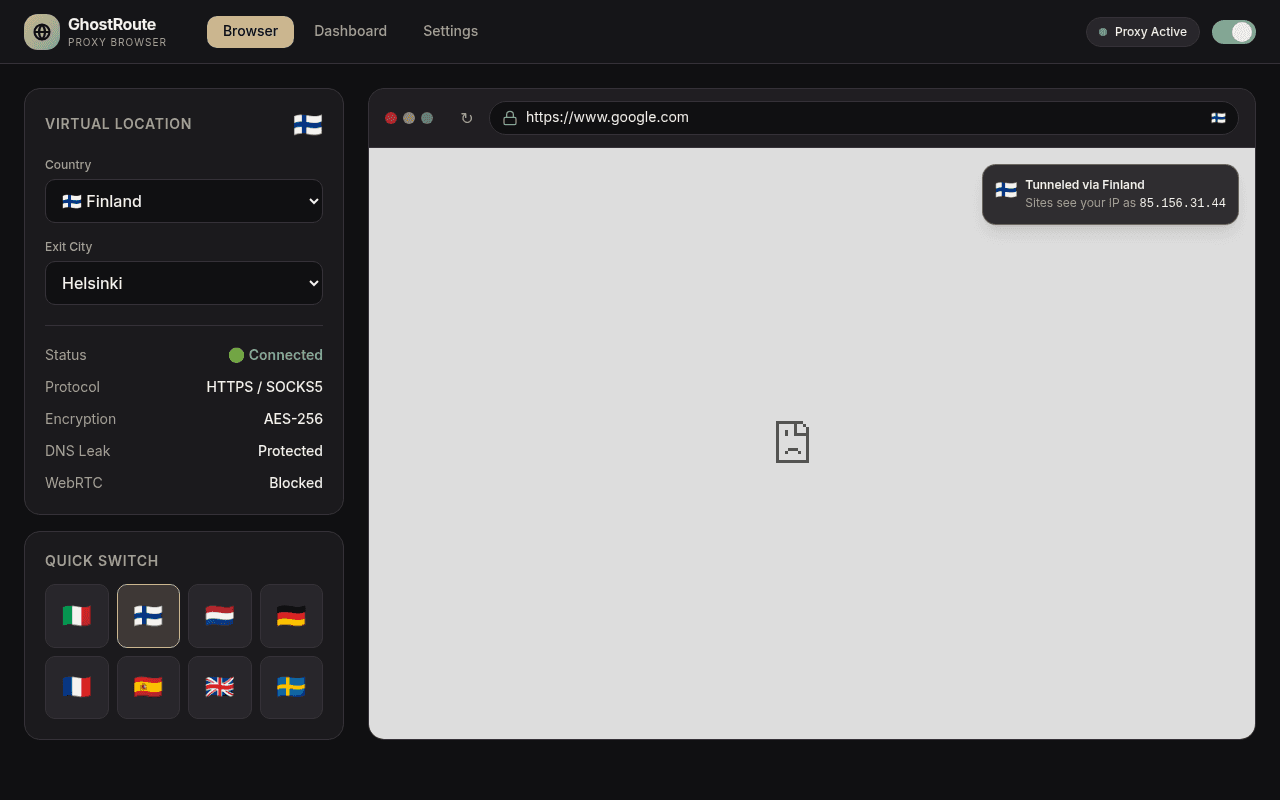The width and height of the screenshot is (1280, 800).
Task: Click the yellow window dot in browser frame
Action: 409,118
